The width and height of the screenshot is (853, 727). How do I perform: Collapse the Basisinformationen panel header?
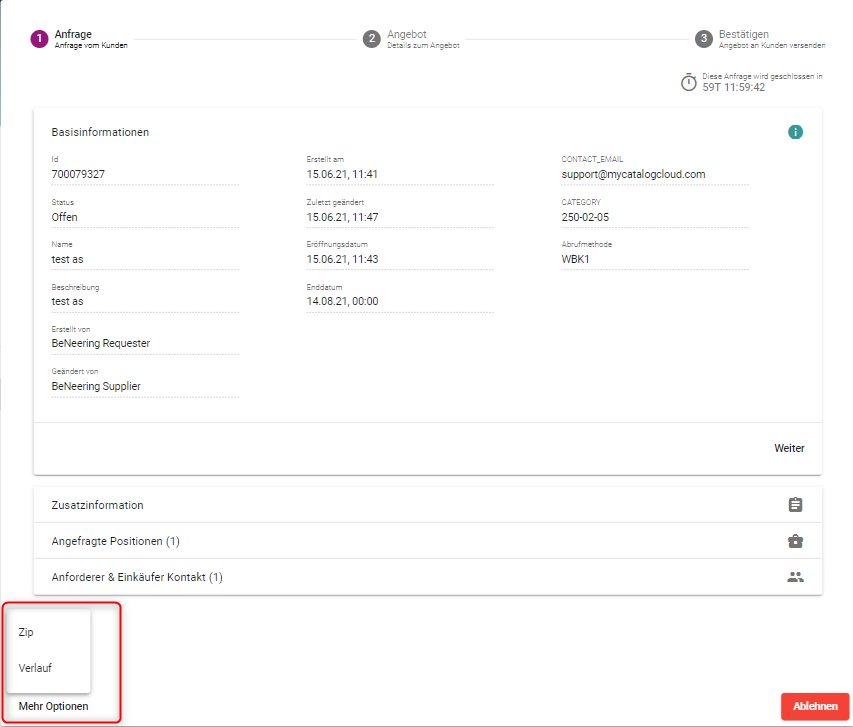100,132
